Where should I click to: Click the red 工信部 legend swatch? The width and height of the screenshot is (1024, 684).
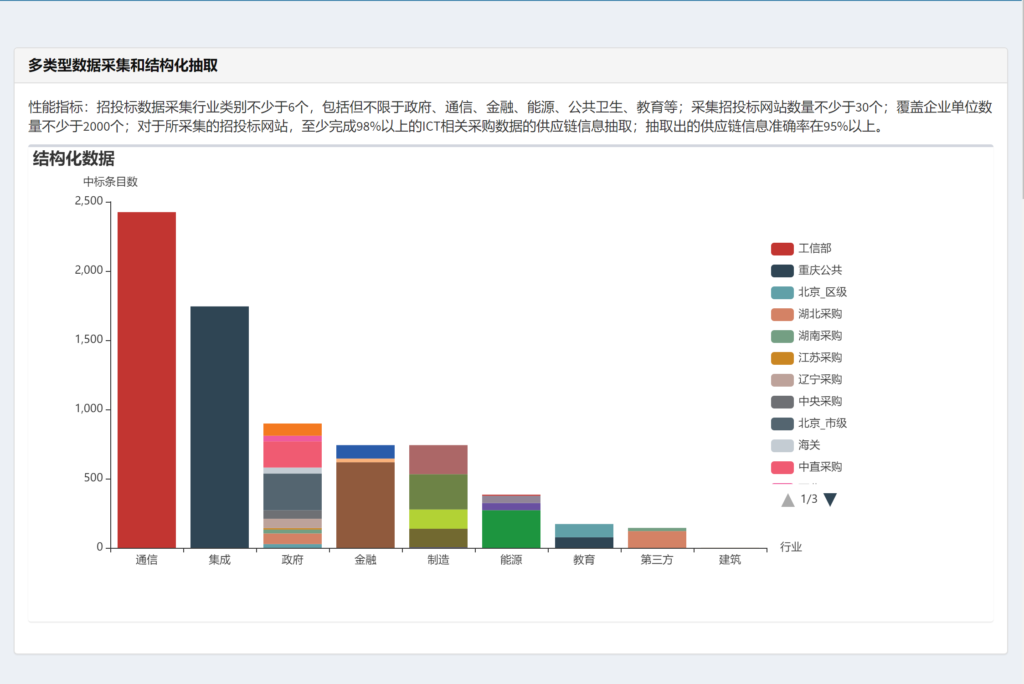click(781, 248)
